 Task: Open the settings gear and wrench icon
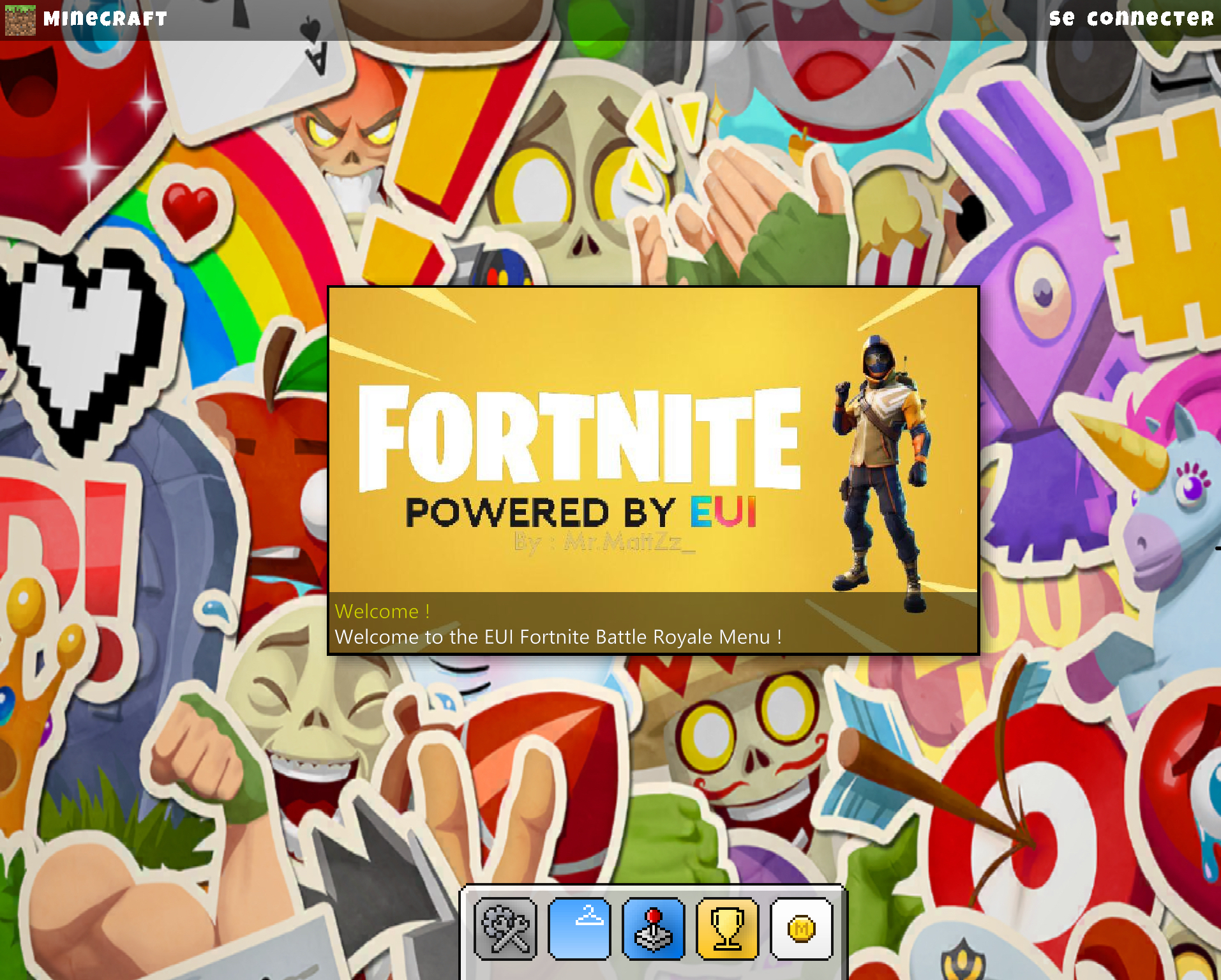pos(505,928)
